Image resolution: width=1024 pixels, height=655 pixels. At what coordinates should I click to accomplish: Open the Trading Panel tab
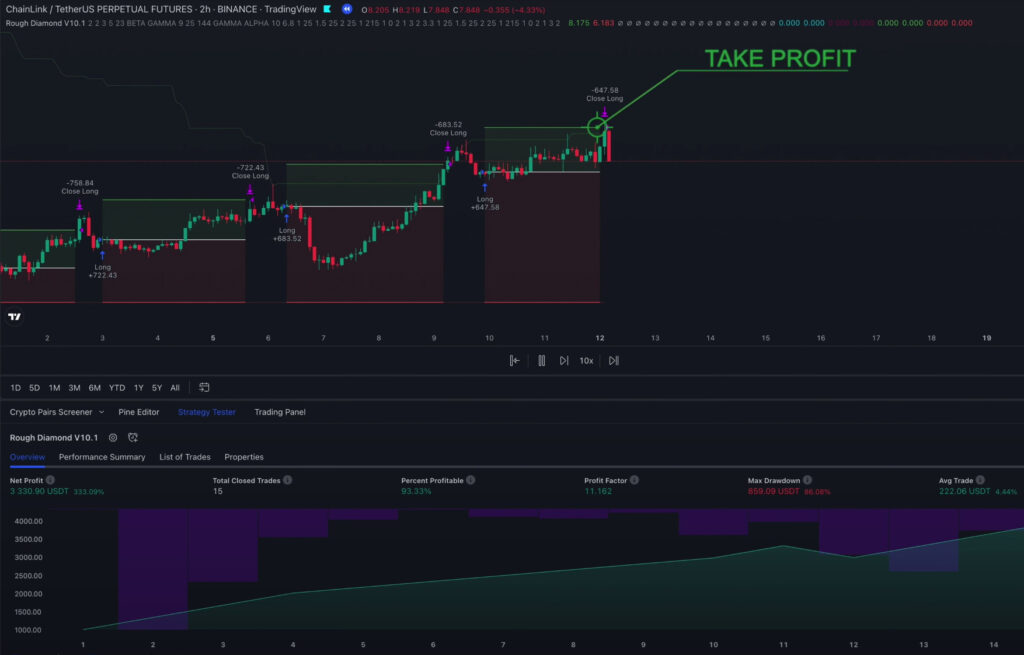point(280,412)
